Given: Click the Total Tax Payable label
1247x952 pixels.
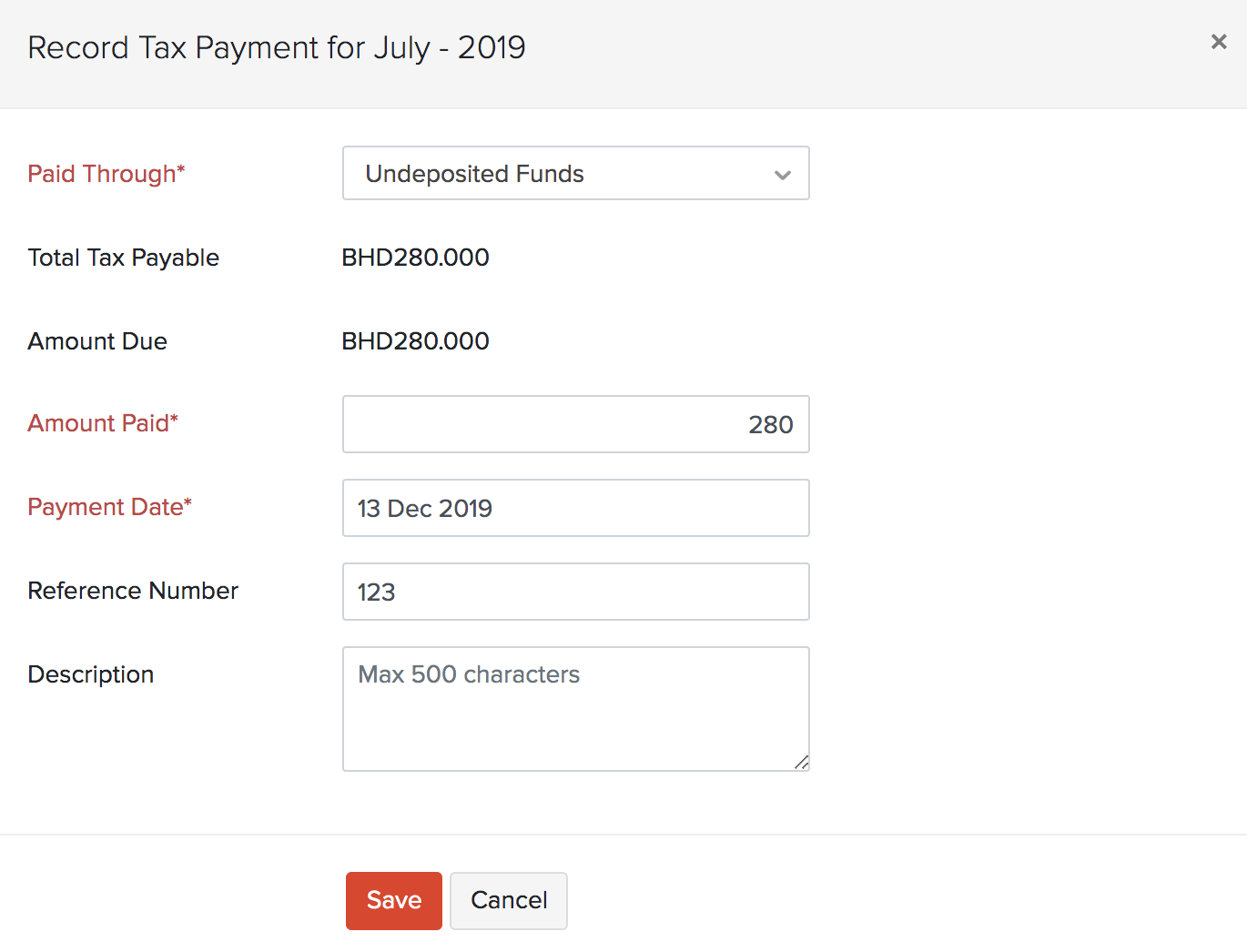Looking at the screenshot, I should 123,258.
